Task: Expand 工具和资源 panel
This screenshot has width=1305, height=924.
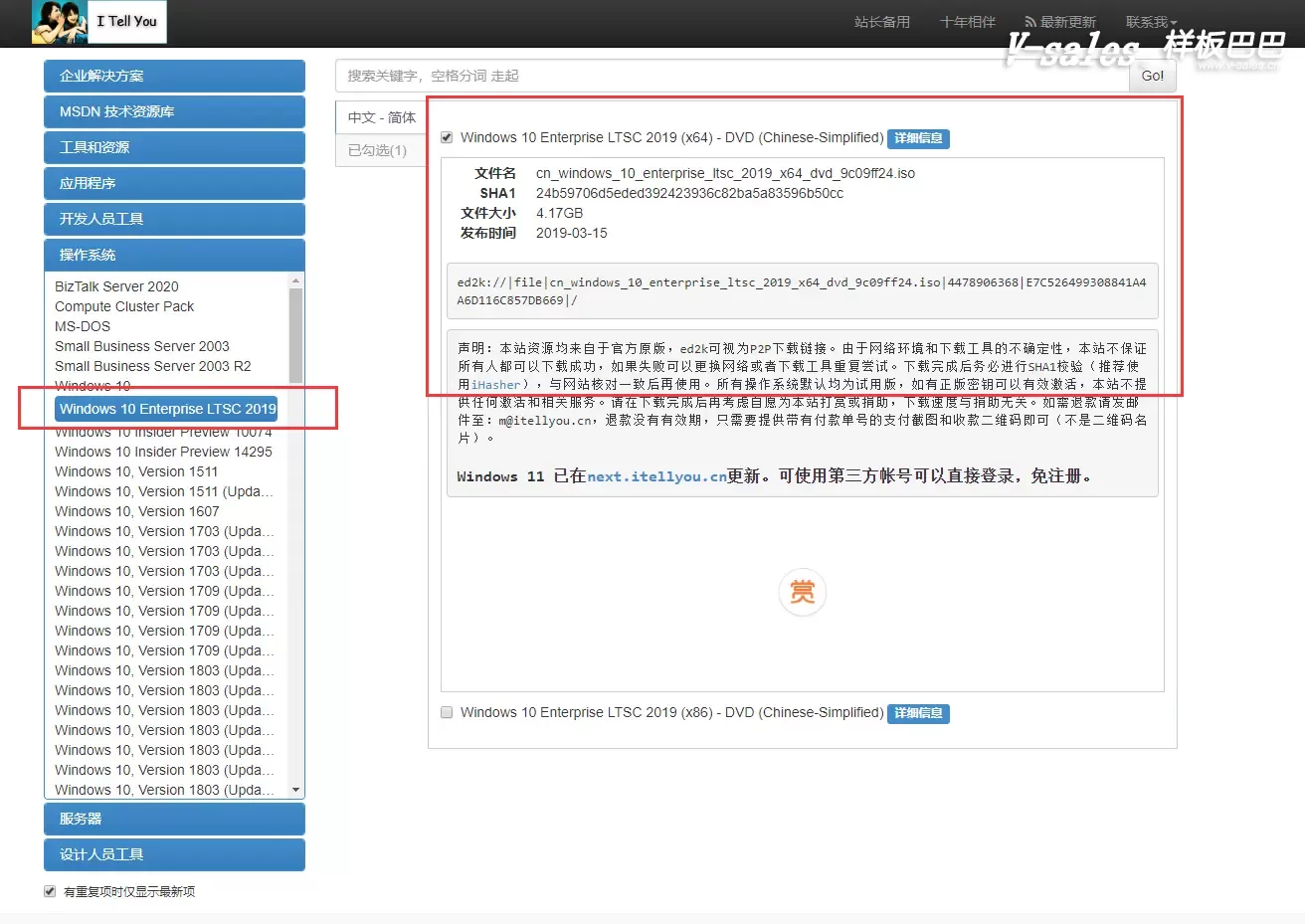Action: [x=174, y=147]
